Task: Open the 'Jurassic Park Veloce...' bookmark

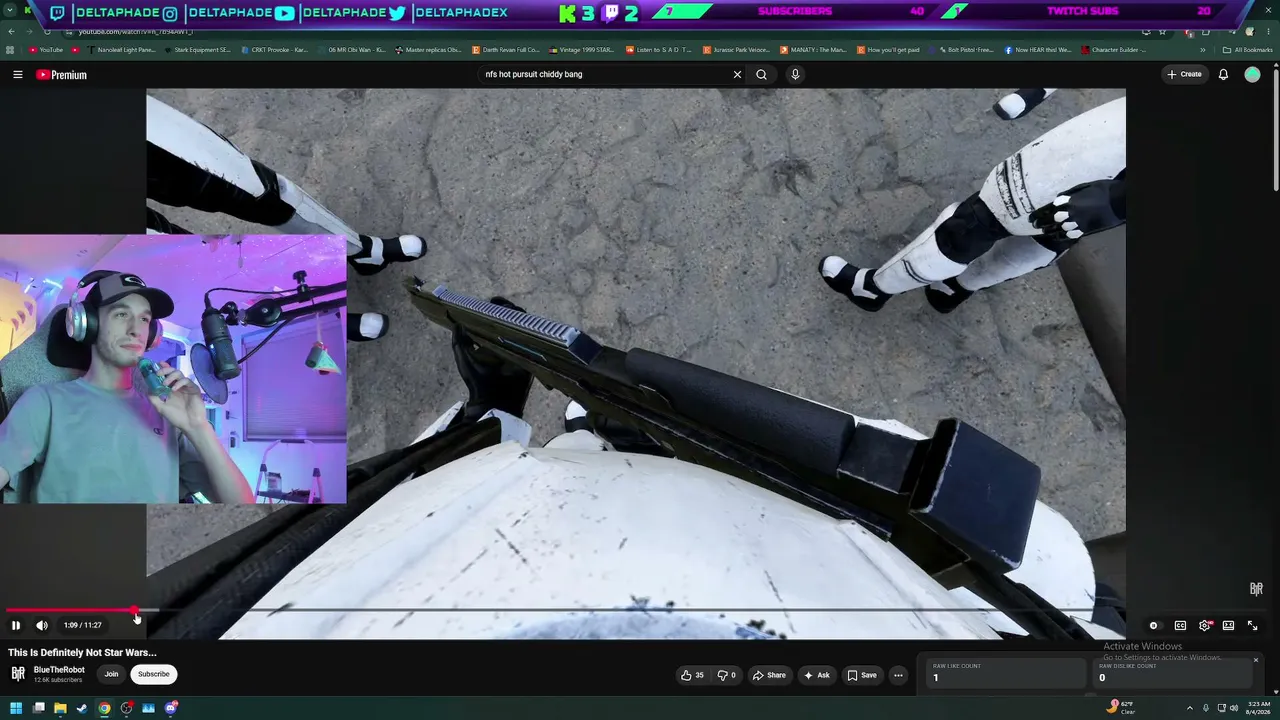Action: pyautogui.click(x=736, y=50)
